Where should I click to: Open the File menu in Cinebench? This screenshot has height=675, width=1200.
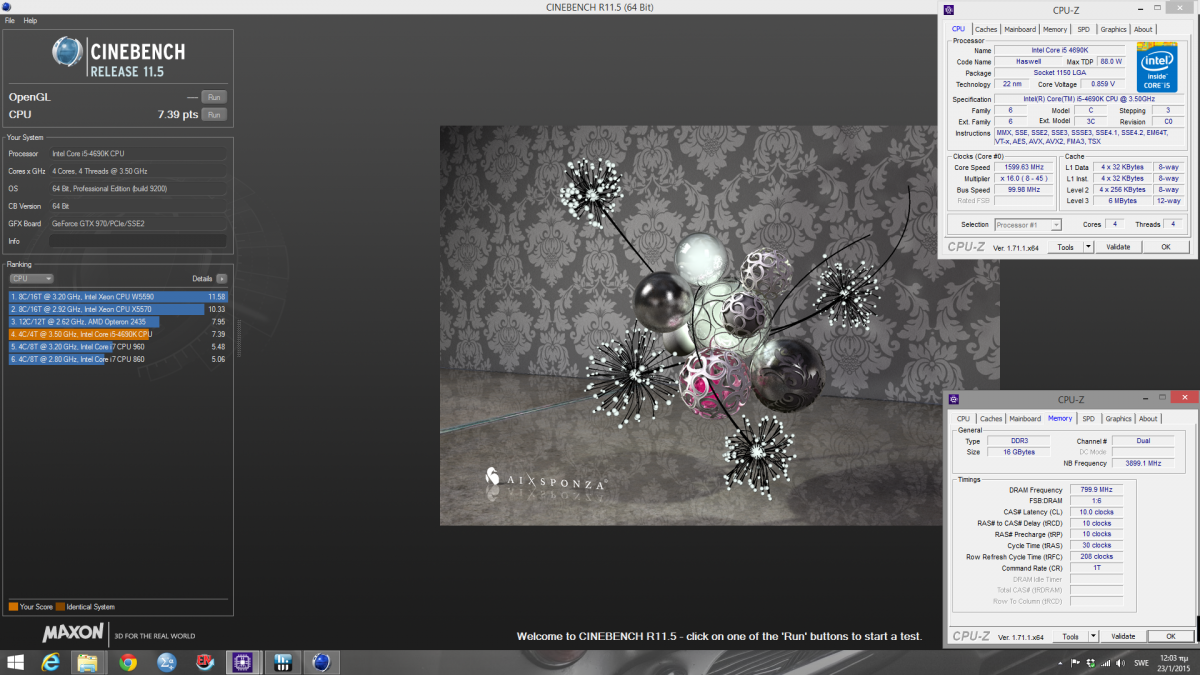pos(10,20)
